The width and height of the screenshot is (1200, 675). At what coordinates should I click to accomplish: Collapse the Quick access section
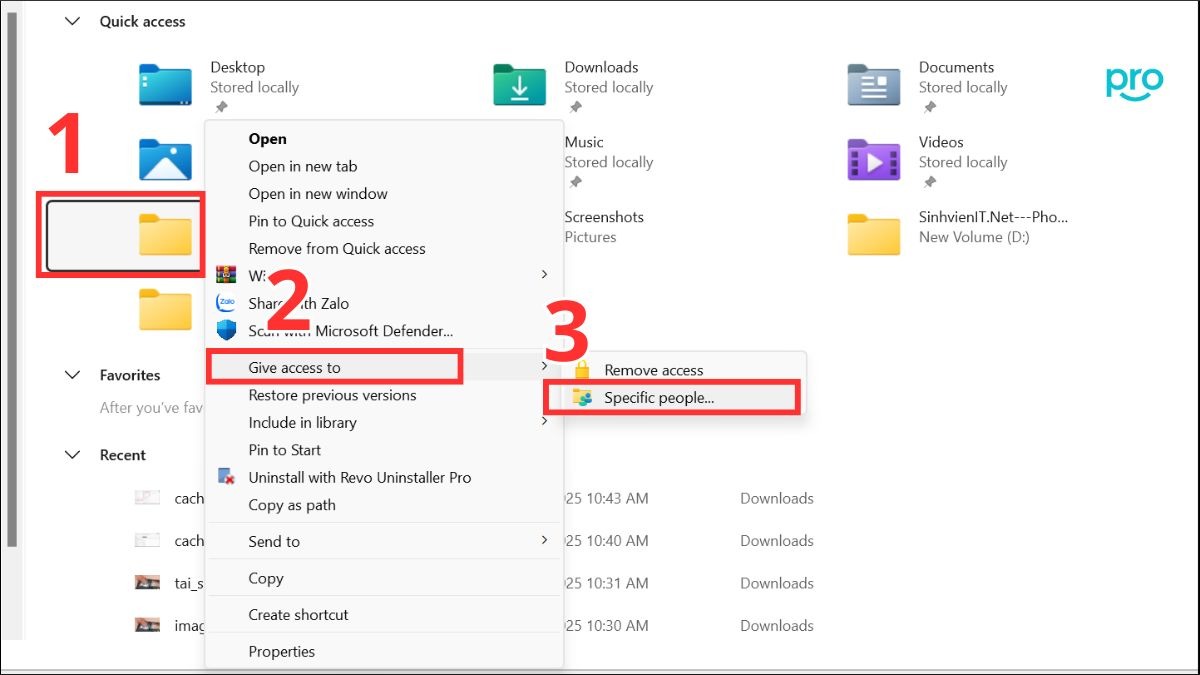pyautogui.click(x=72, y=21)
